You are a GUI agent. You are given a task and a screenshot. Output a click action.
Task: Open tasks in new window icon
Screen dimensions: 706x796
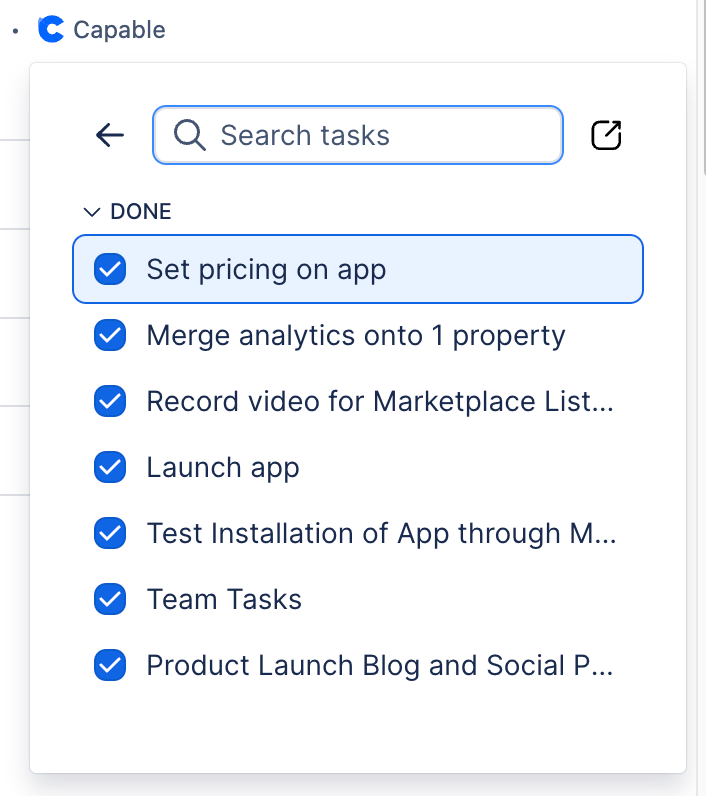[x=606, y=135]
